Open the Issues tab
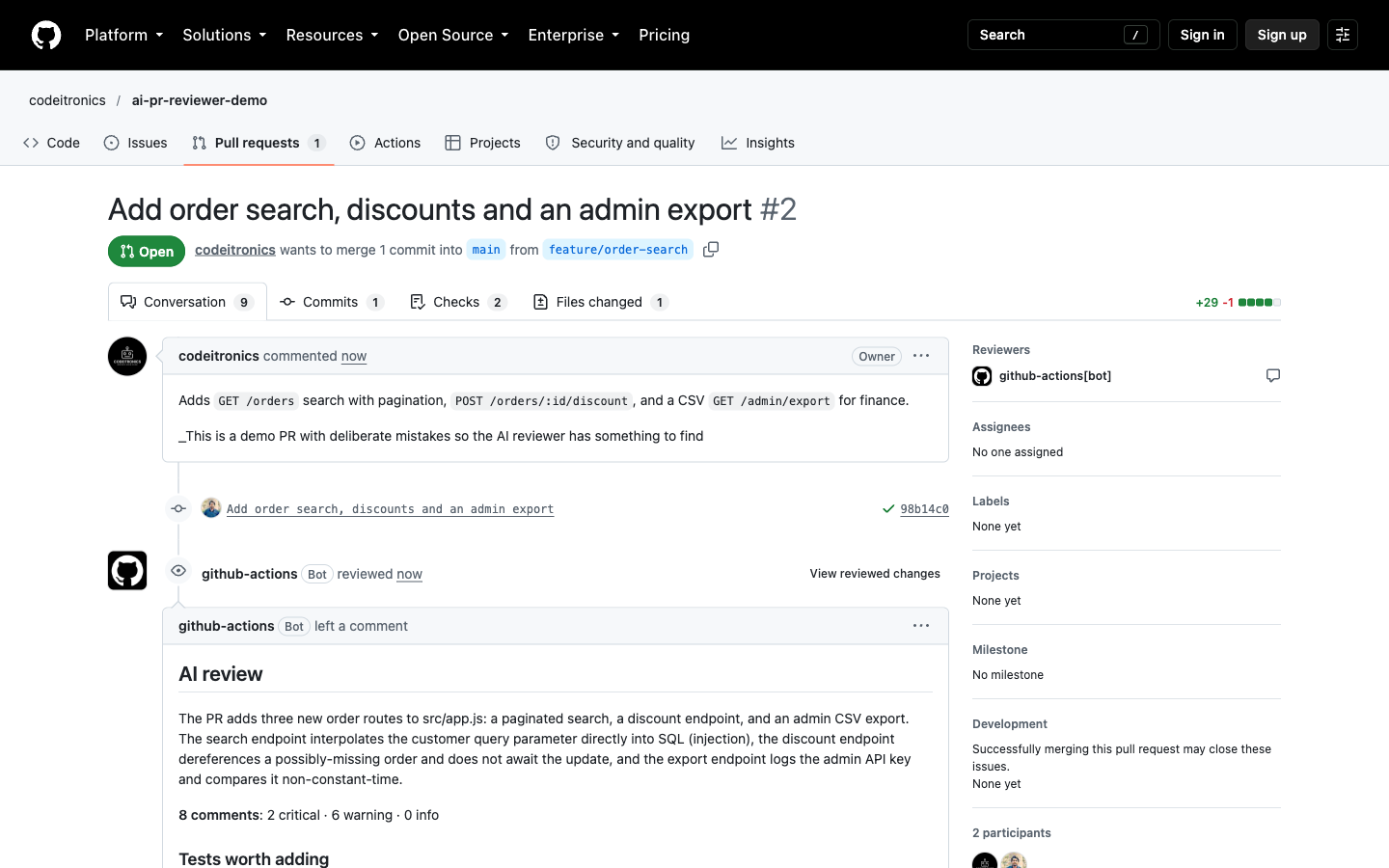This screenshot has width=1389, height=868. pos(136,143)
